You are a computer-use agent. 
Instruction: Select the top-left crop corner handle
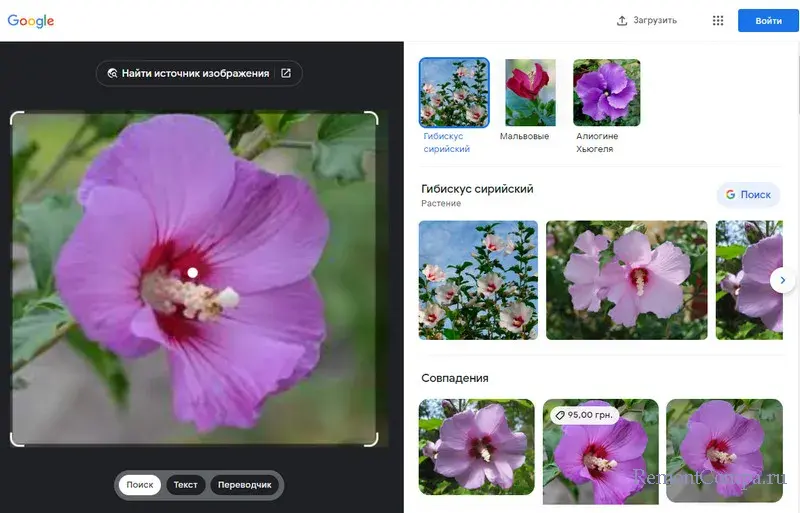click(16, 117)
